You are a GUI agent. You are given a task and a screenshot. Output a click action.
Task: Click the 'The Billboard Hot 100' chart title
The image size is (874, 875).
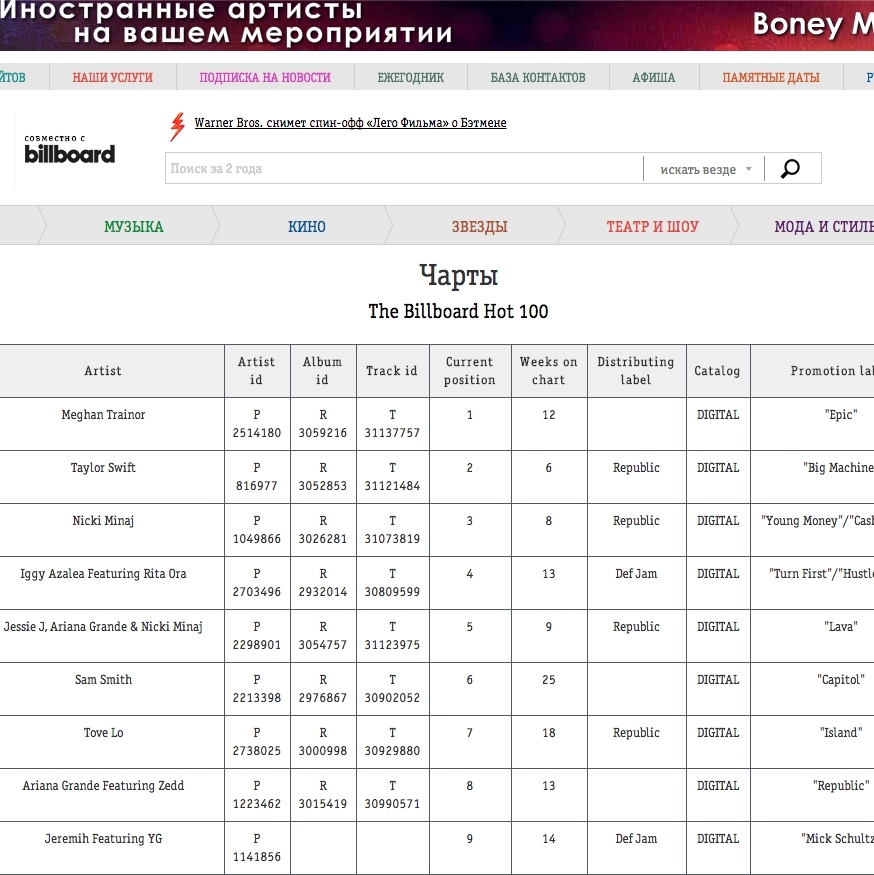click(458, 311)
